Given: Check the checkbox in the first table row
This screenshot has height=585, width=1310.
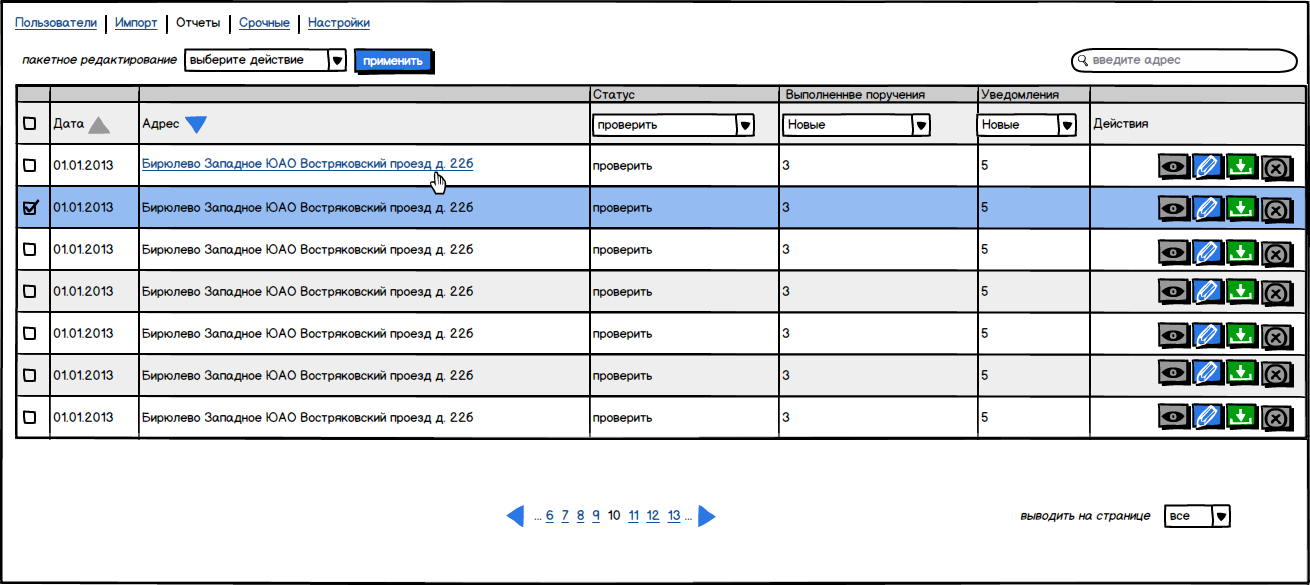Looking at the screenshot, I should coord(29,166).
